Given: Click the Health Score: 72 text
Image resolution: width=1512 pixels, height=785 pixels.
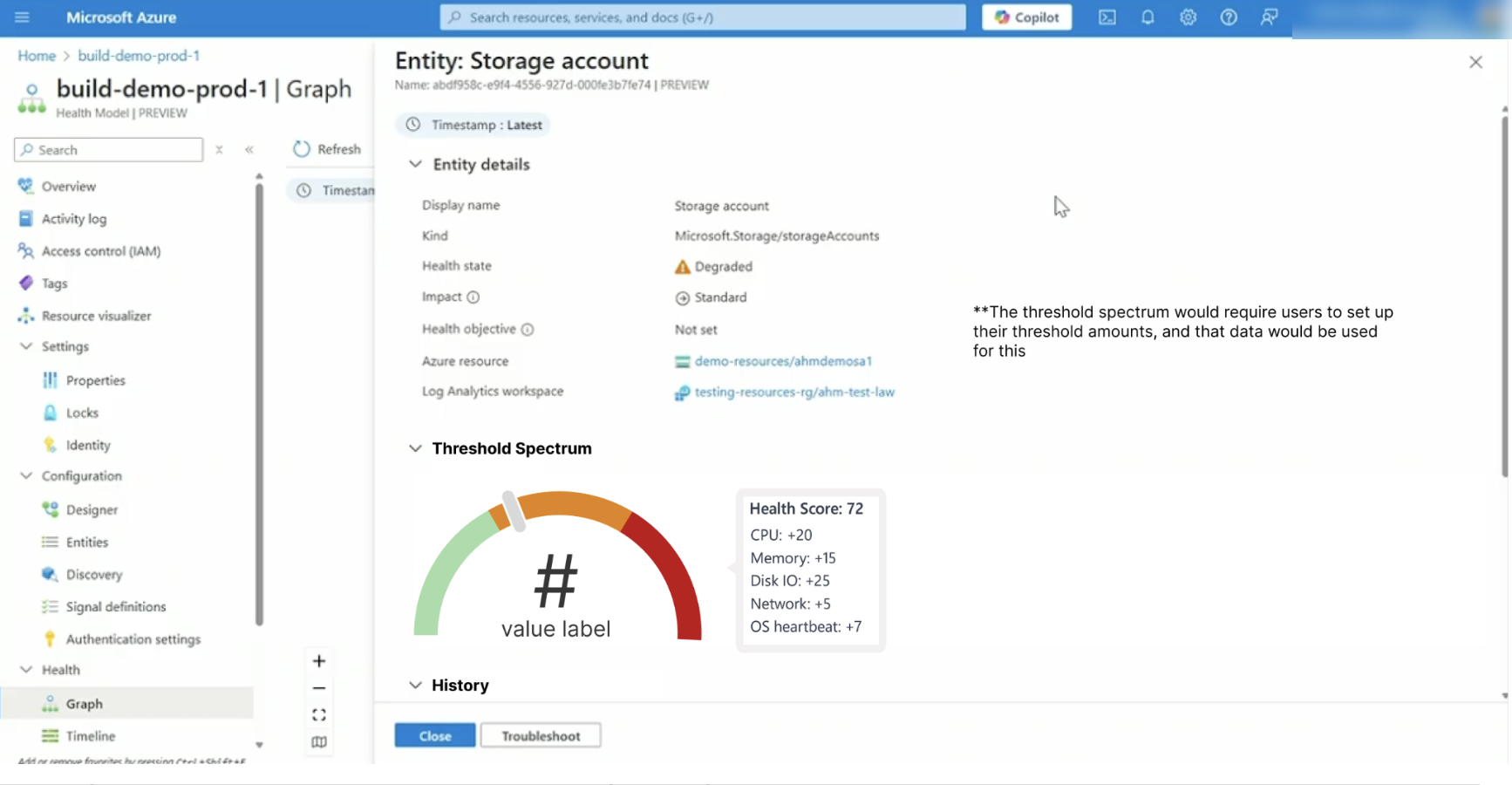Looking at the screenshot, I should (807, 509).
